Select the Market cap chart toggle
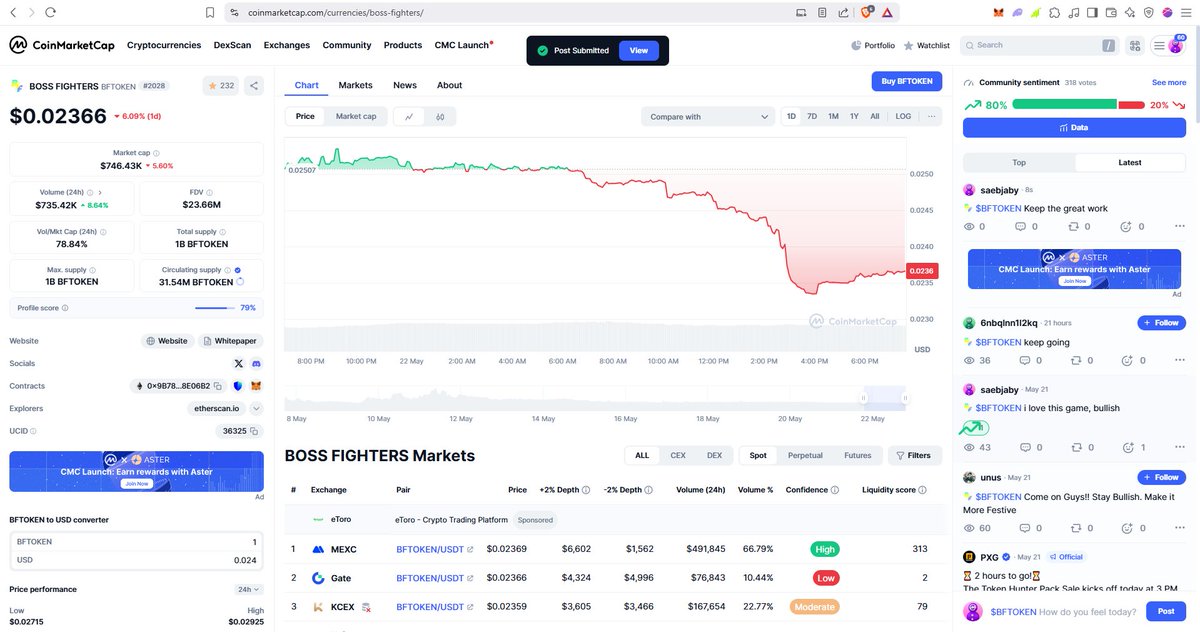Image resolution: width=1200 pixels, height=632 pixels. pyautogui.click(x=356, y=117)
